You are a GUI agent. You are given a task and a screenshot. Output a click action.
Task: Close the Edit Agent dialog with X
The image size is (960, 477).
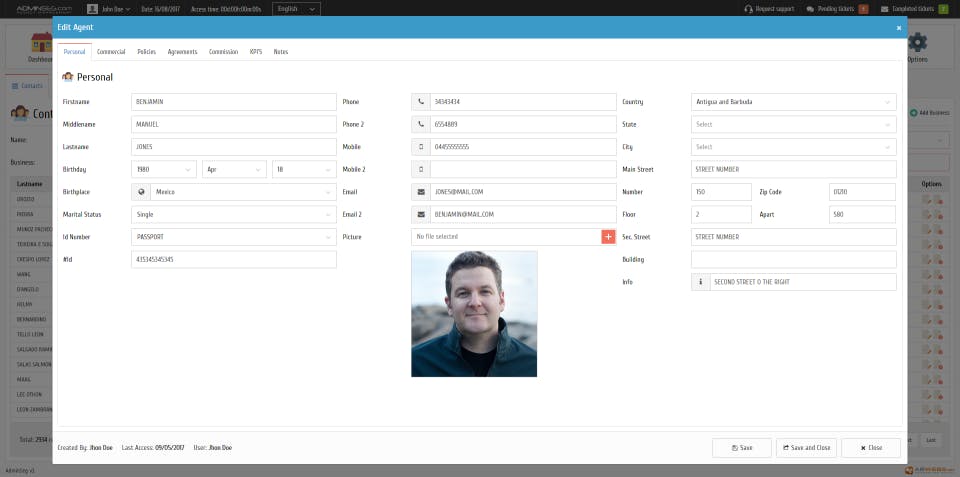click(x=899, y=28)
